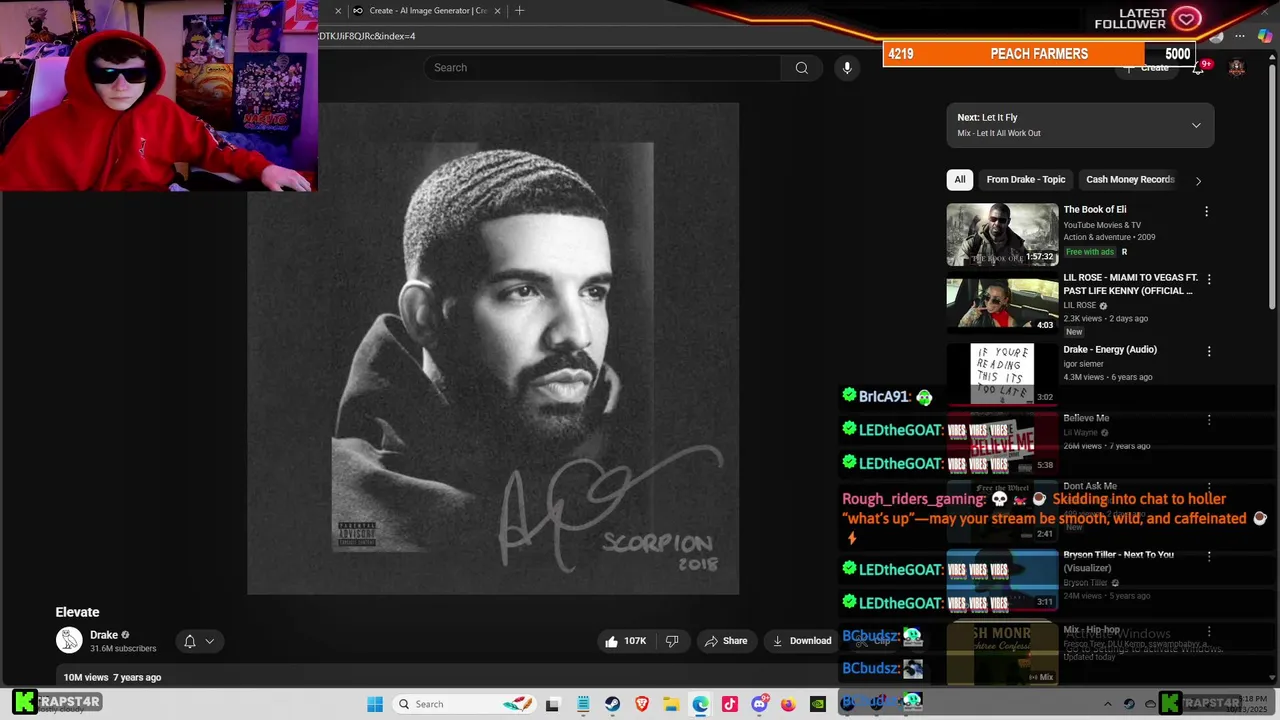Viewport: 1280px width, 720px height.
Task: Click the Create button in YouTube header
Action: click(x=1146, y=68)
